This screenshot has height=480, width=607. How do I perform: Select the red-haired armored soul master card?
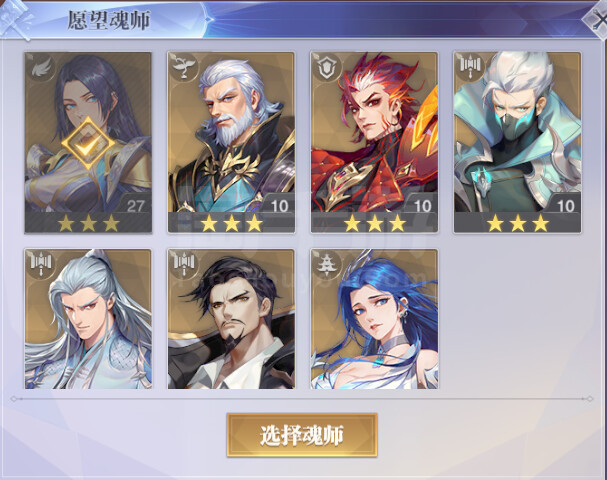(374, 142)
